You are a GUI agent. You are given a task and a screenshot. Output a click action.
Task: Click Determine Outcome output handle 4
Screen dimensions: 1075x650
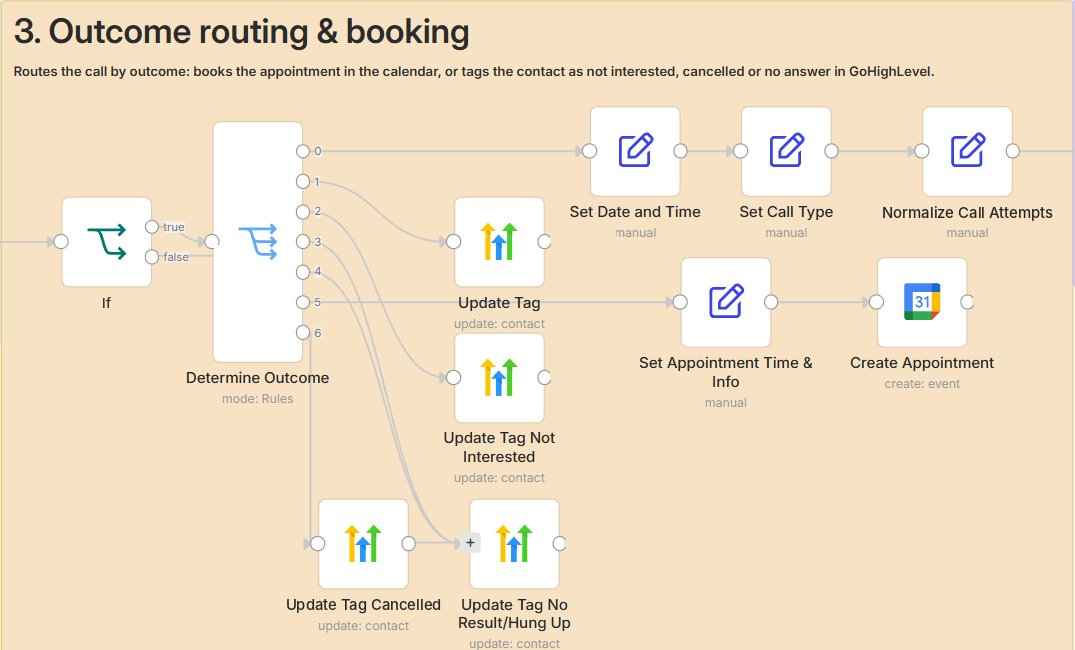tap(303, 272)
